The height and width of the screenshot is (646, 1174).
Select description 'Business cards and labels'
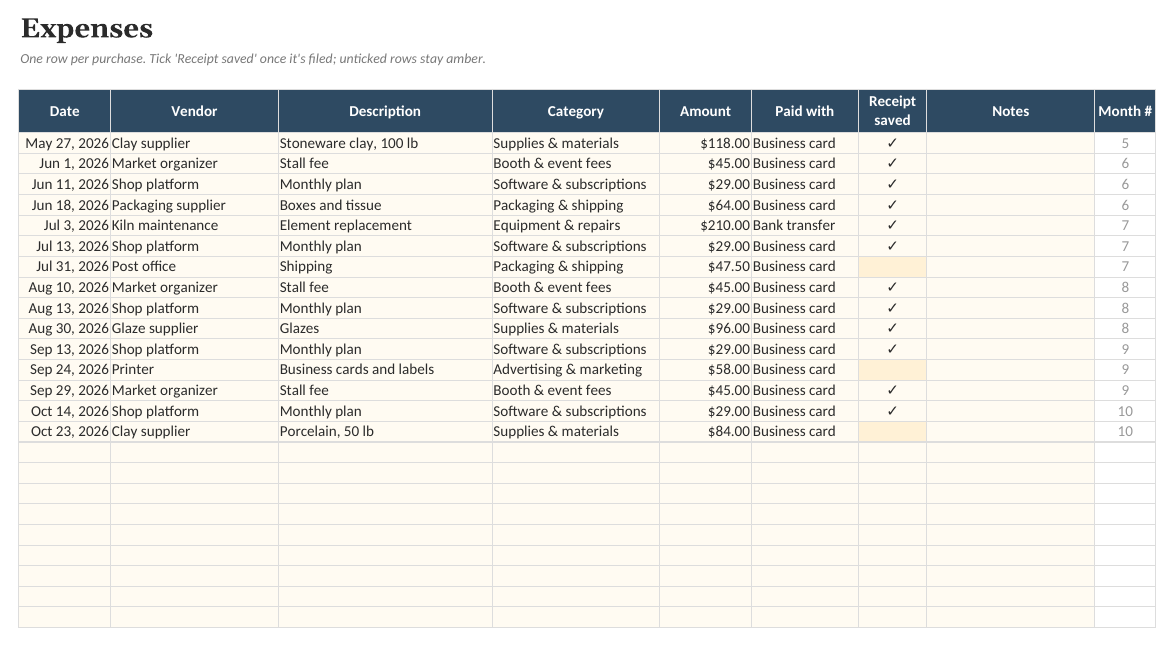click(385, 370)
